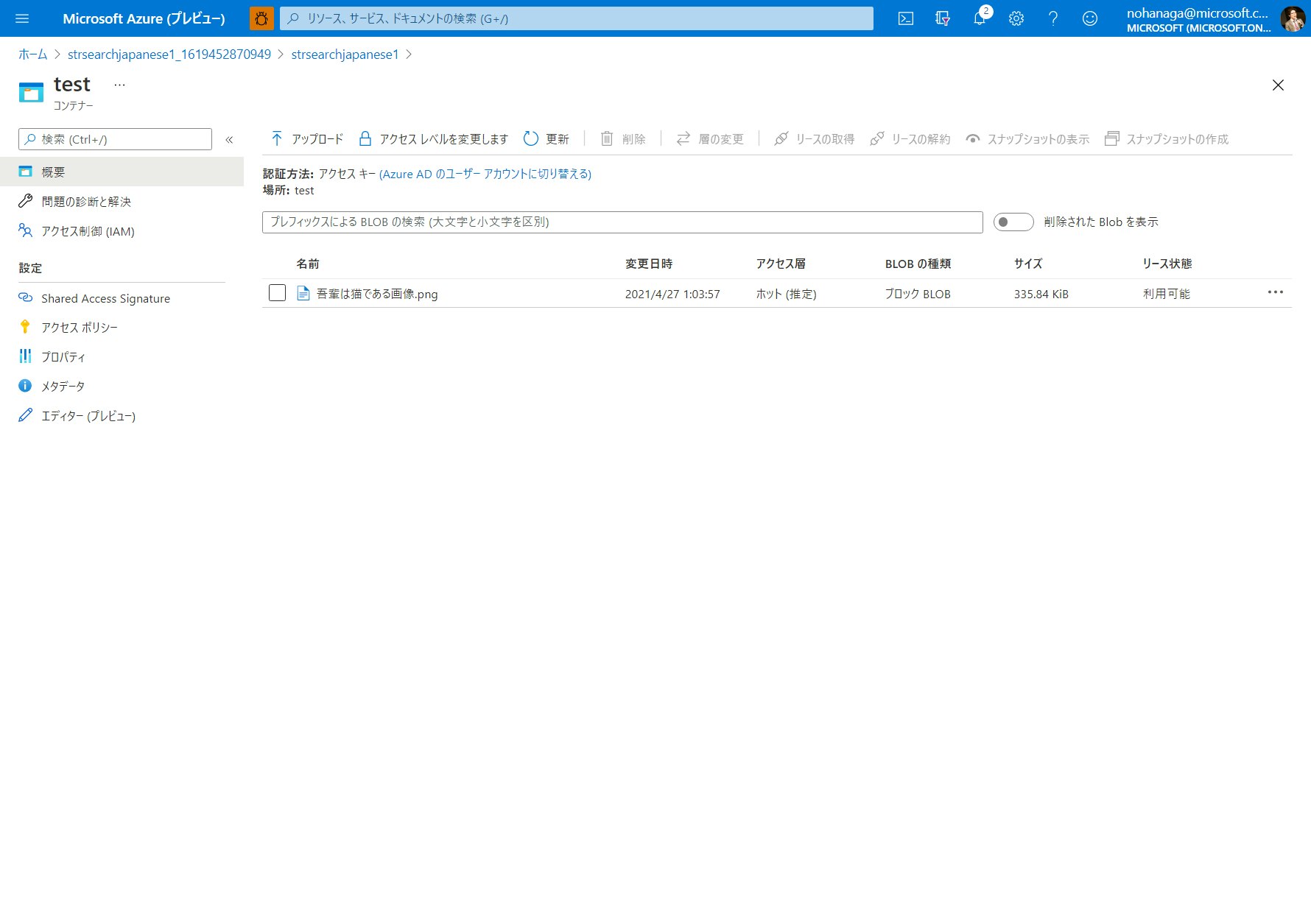View notifications via the bell icon
Image resolution: width=1311 pixels, height=924 pixels.
coord(979,18)
